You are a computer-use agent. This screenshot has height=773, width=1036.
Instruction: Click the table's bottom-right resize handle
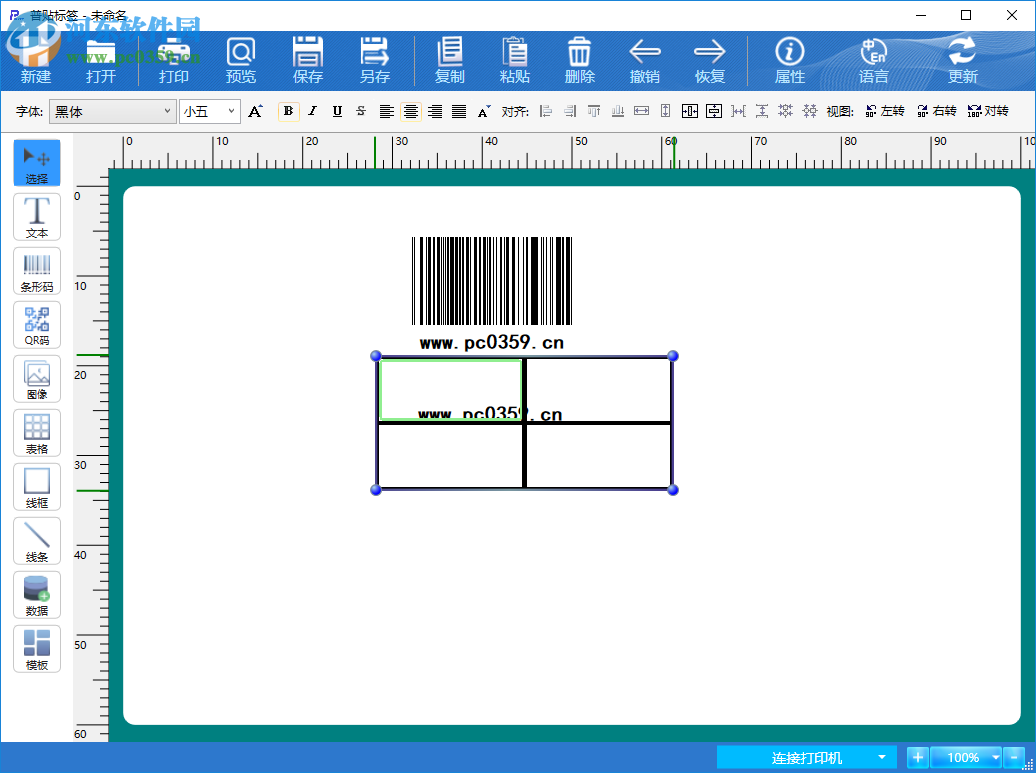pyautogui.click(x=673, y=490)
